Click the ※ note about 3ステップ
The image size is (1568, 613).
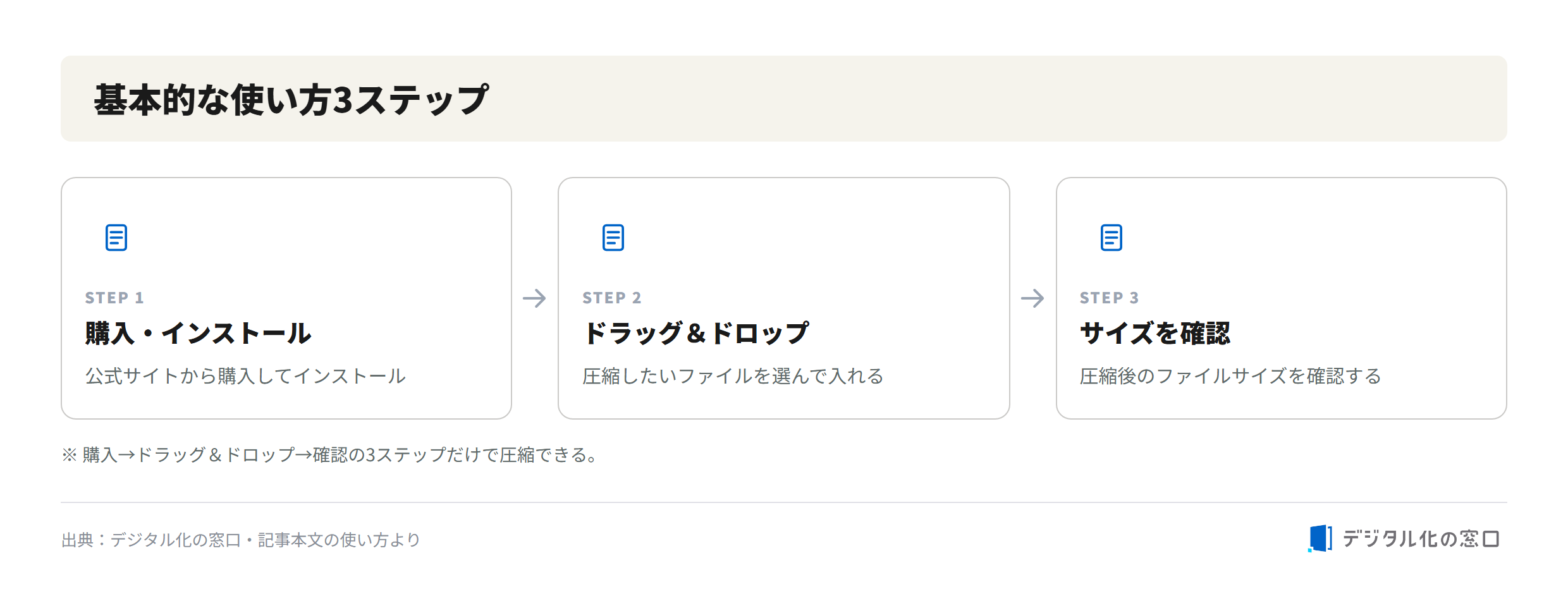click(330, 455)
